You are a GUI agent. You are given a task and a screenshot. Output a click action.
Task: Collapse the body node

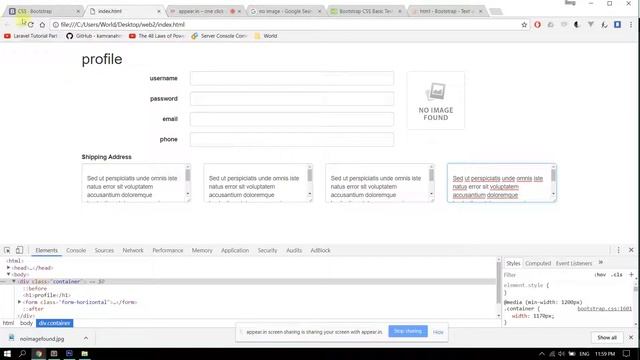pyautogui.click(x=8, y=275)
